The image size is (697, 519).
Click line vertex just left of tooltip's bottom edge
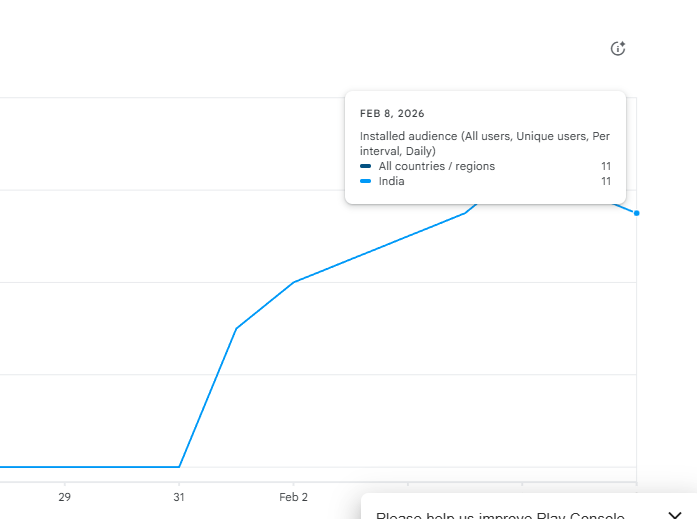coord(466,212)
